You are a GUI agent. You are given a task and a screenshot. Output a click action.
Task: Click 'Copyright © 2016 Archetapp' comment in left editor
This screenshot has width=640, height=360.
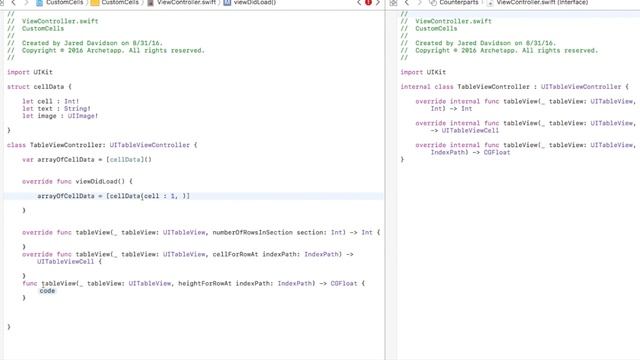(73, 50)
